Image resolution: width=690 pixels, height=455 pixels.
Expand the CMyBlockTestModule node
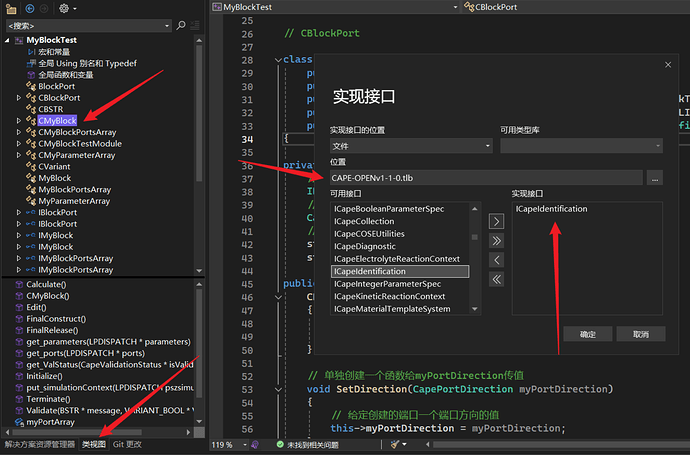tap(18, 143)
